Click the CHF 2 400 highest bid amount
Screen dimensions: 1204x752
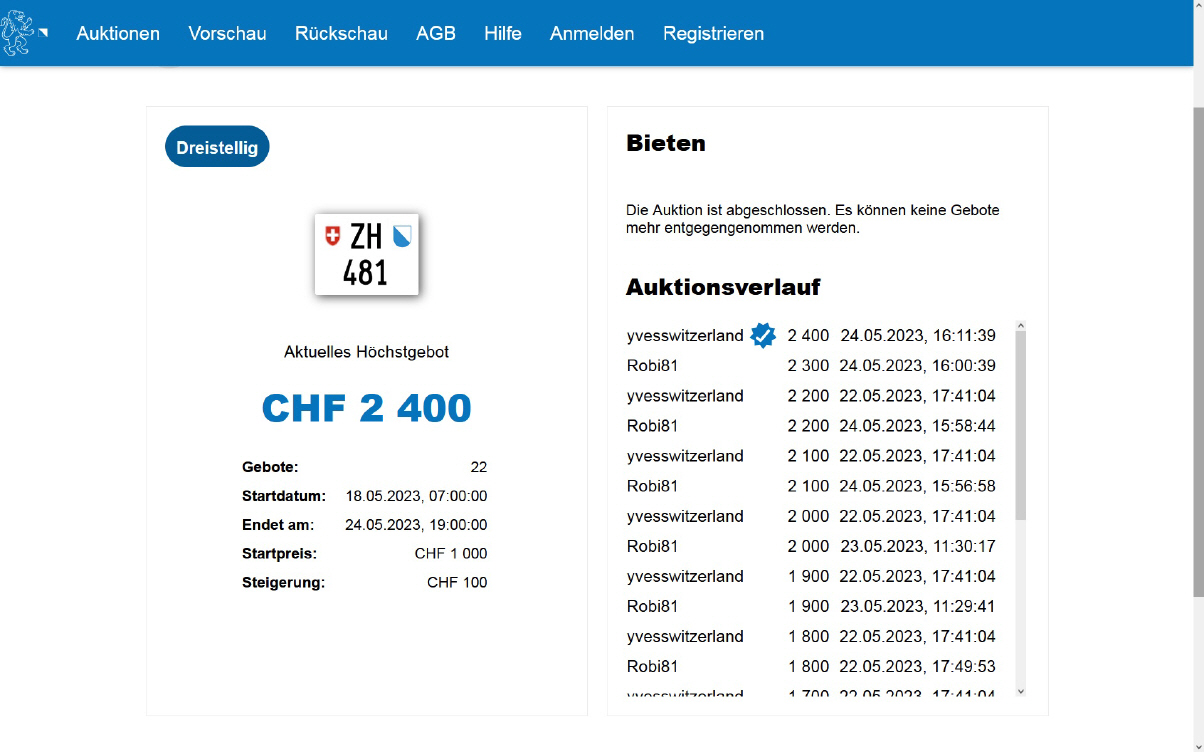[366, 408]
